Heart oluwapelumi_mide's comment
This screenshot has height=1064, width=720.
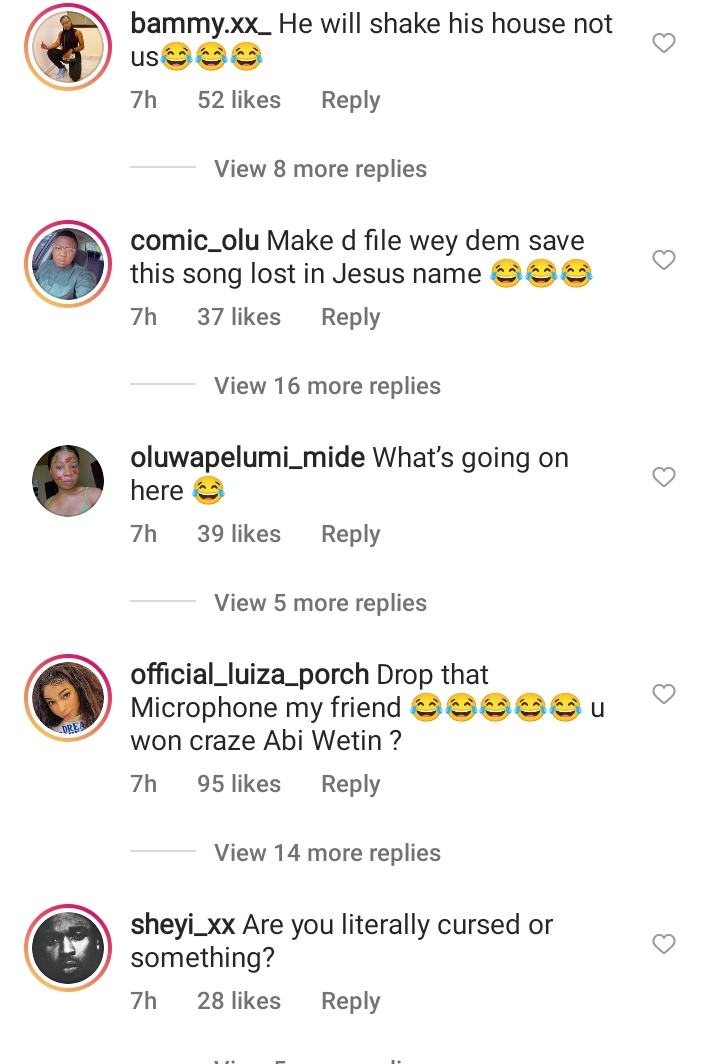tap(664, 477)
